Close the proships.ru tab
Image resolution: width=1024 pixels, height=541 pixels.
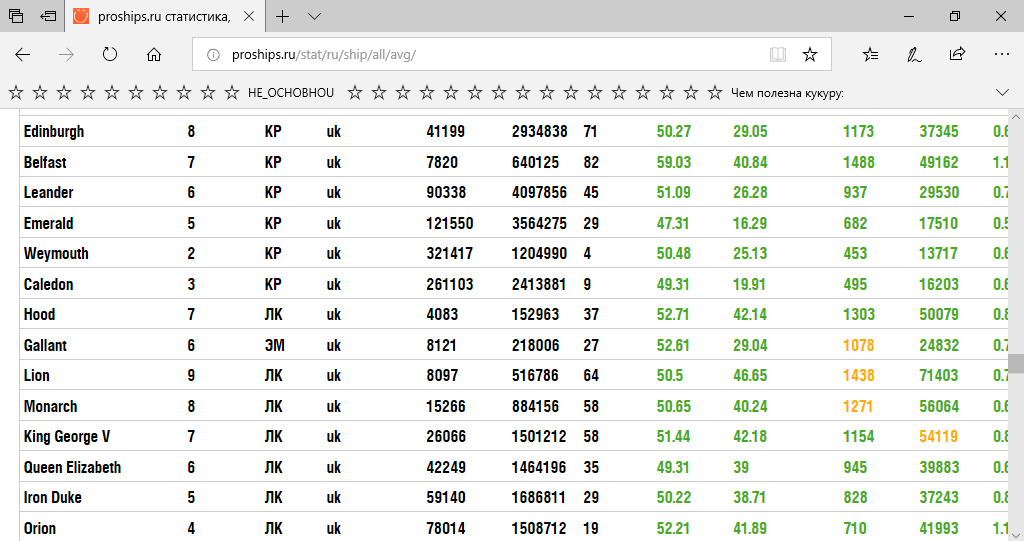click(249, 16)
